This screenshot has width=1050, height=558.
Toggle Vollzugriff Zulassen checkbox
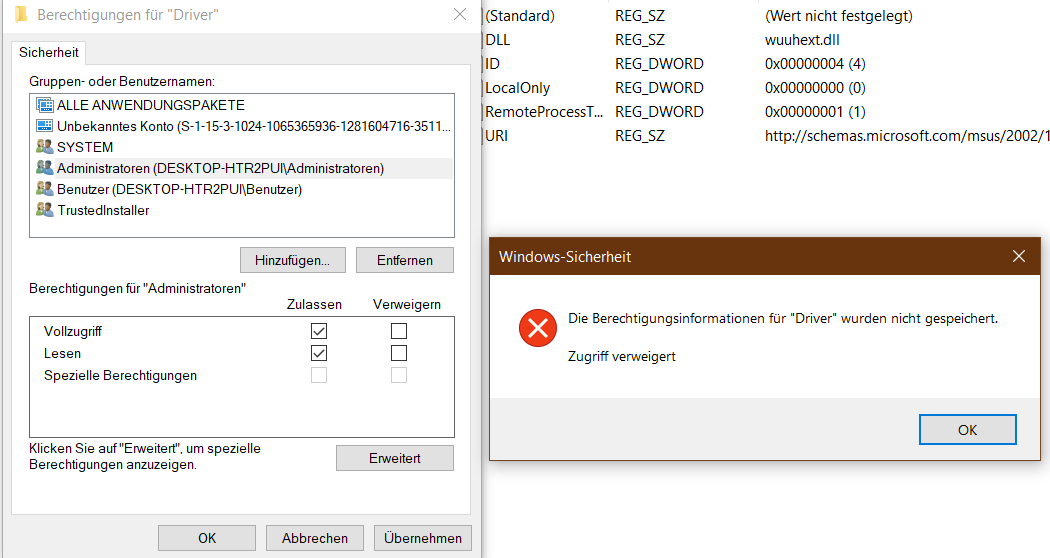pos(319,330)
